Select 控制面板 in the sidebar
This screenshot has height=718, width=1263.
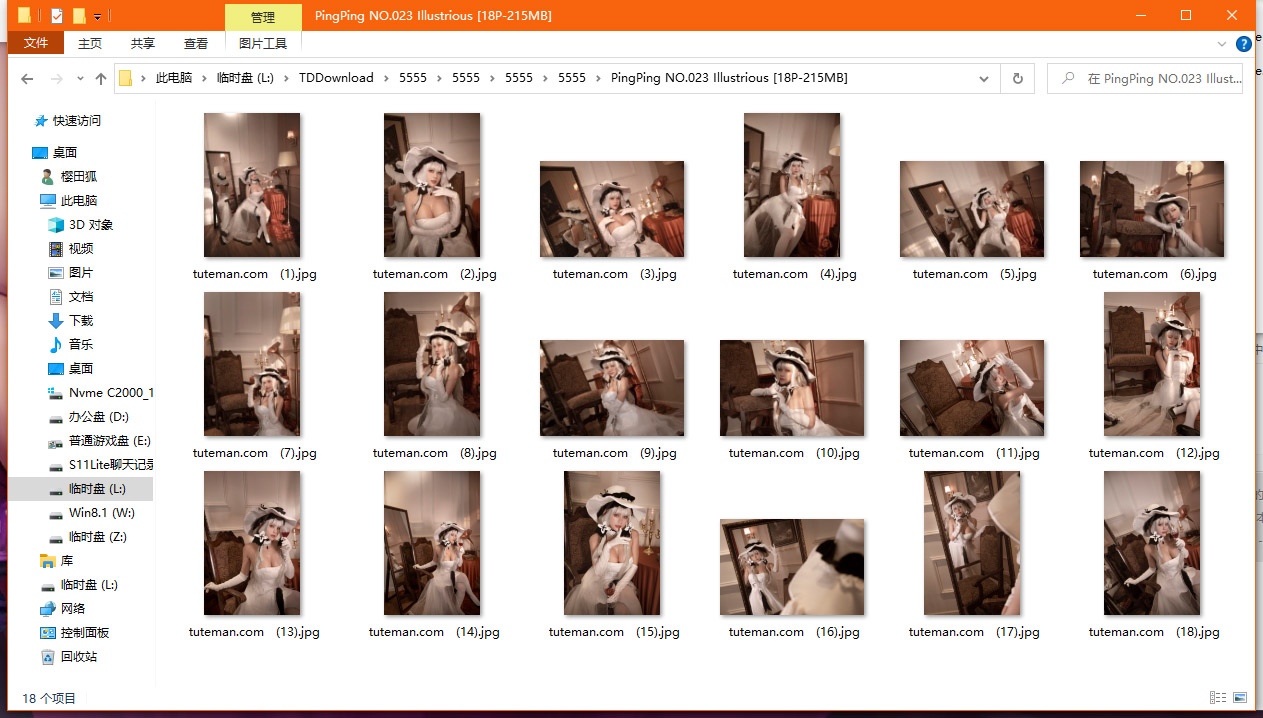84,633
